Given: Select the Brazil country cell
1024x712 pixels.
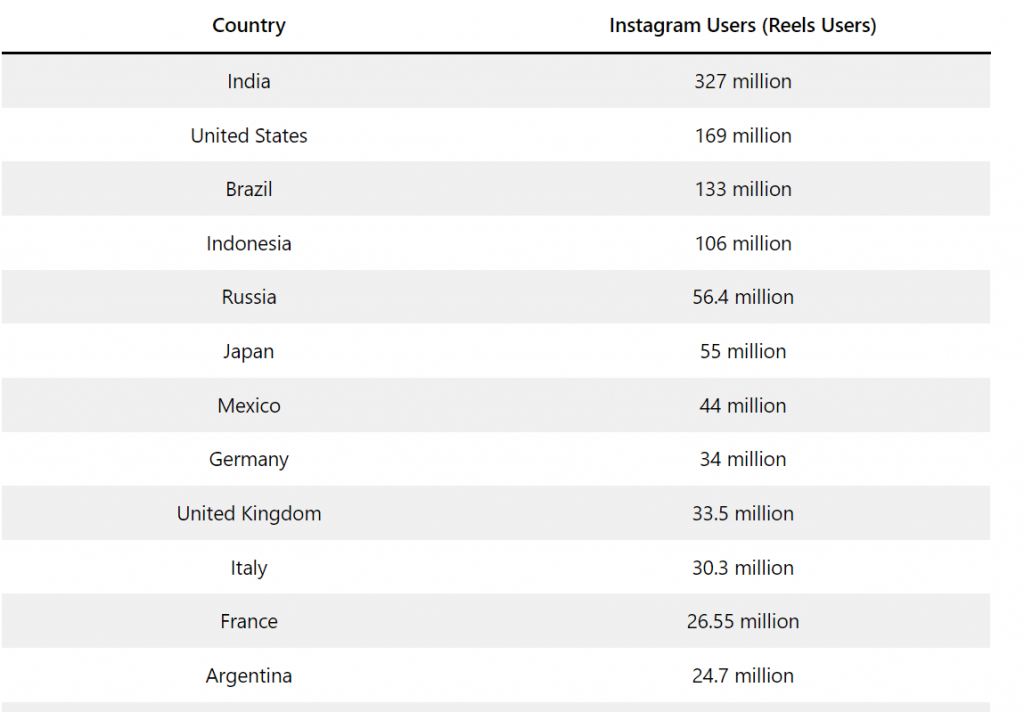Looking at the screenshot, I should click(249, 189).
